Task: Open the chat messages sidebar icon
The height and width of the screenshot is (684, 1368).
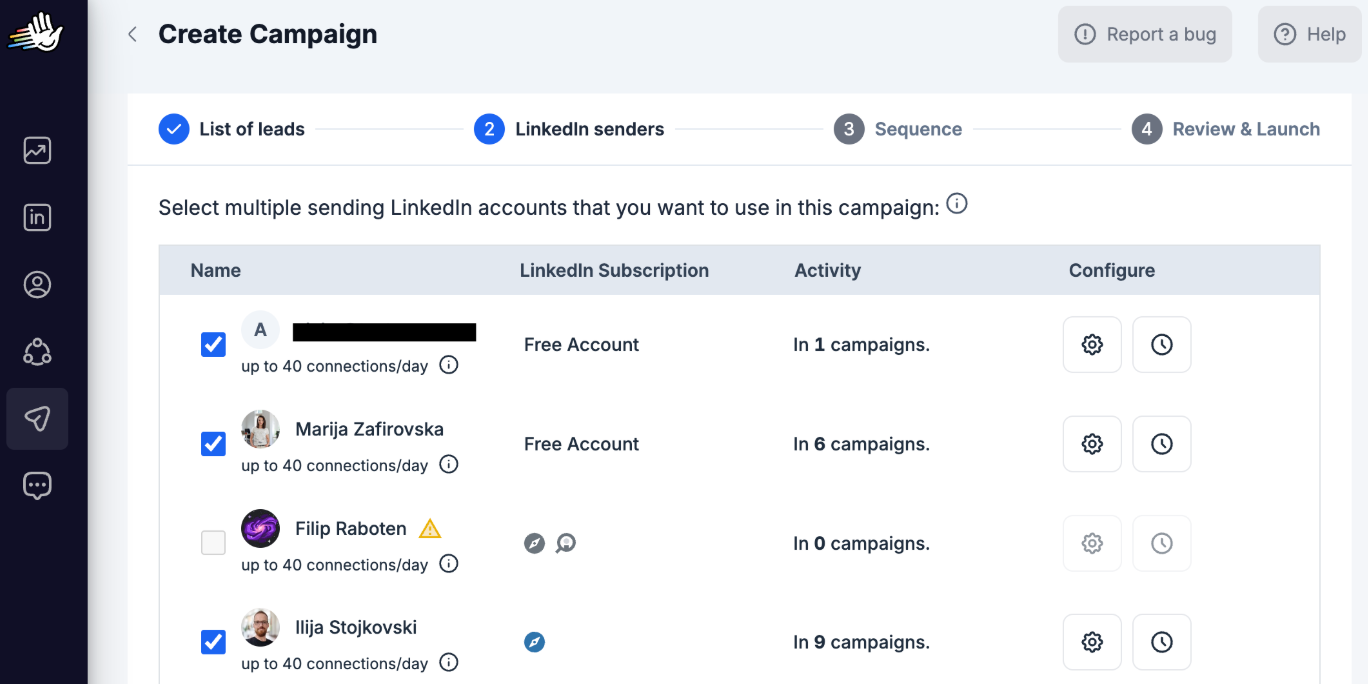Action: [37, 486]
